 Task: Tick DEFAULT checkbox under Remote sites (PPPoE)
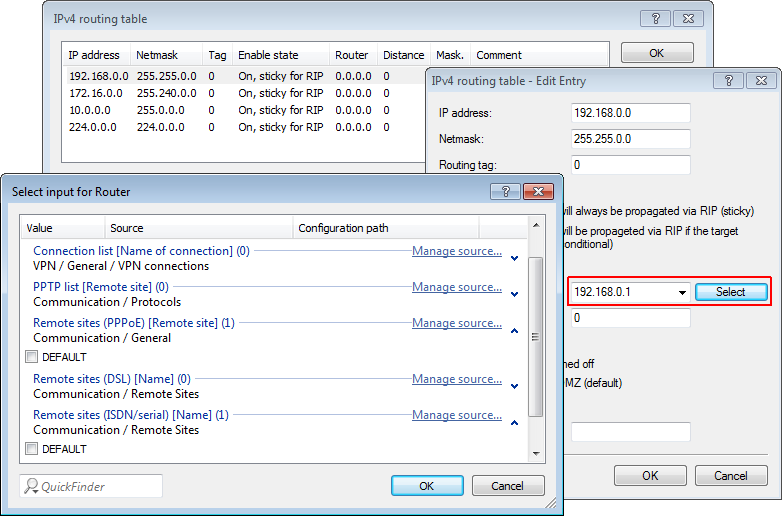click(32, 357)
